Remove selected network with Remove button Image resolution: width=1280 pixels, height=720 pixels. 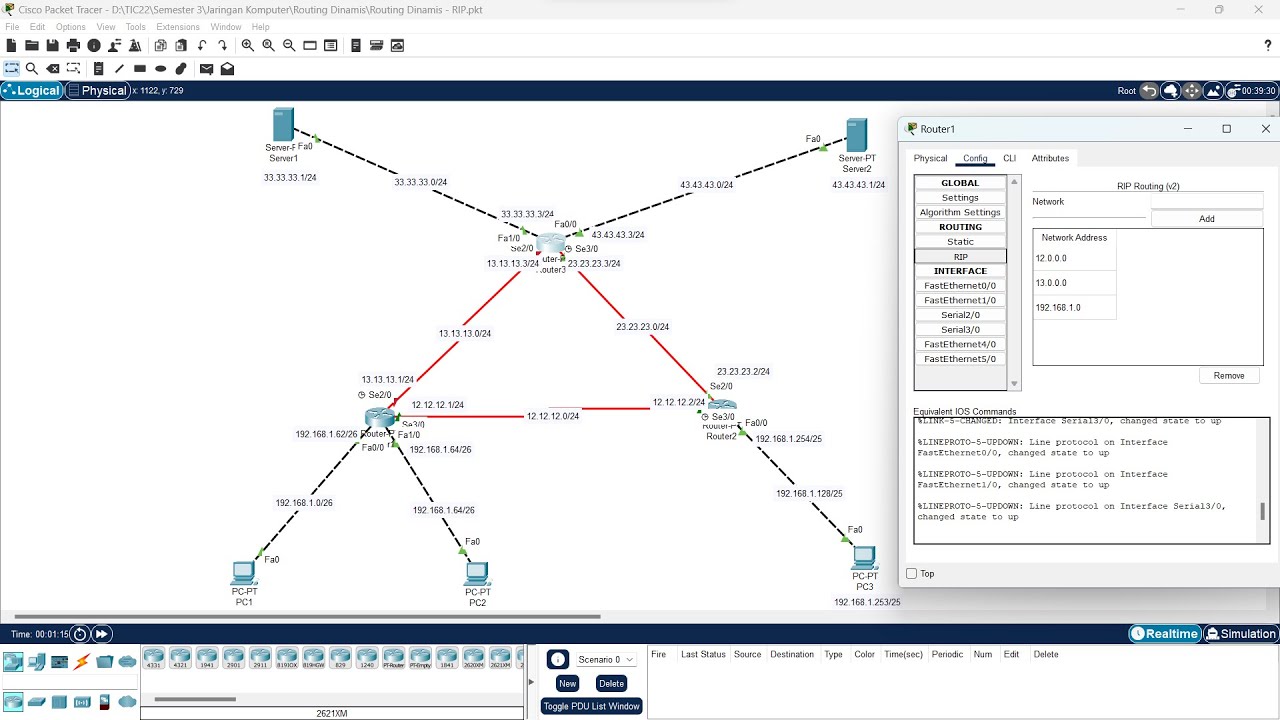[x=1229, y=376]
